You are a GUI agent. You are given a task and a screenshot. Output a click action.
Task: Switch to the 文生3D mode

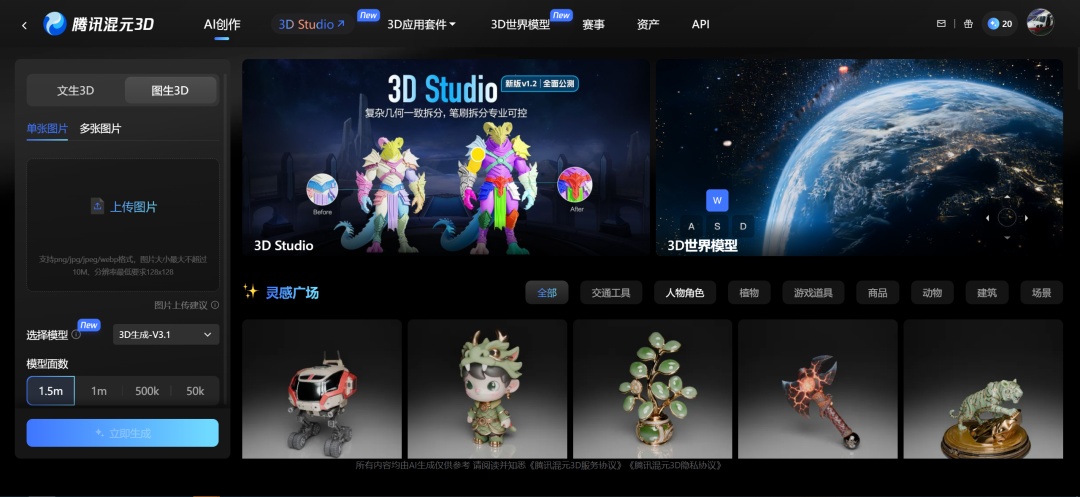click(75, 90)
